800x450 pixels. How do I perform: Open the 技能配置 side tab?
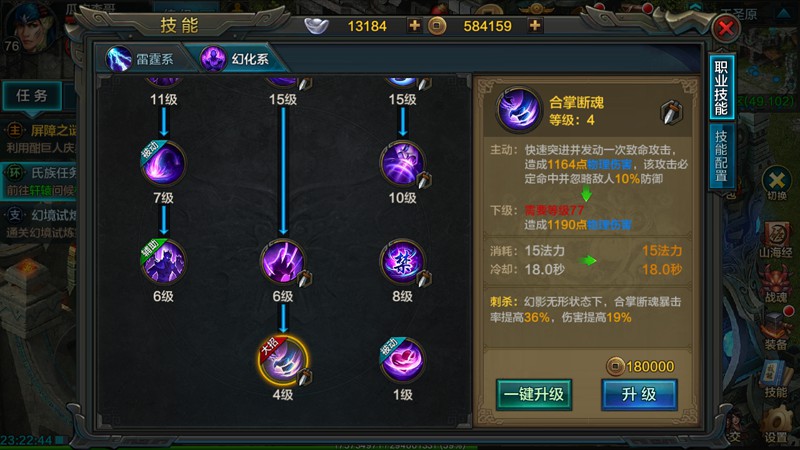click(721, 157)
